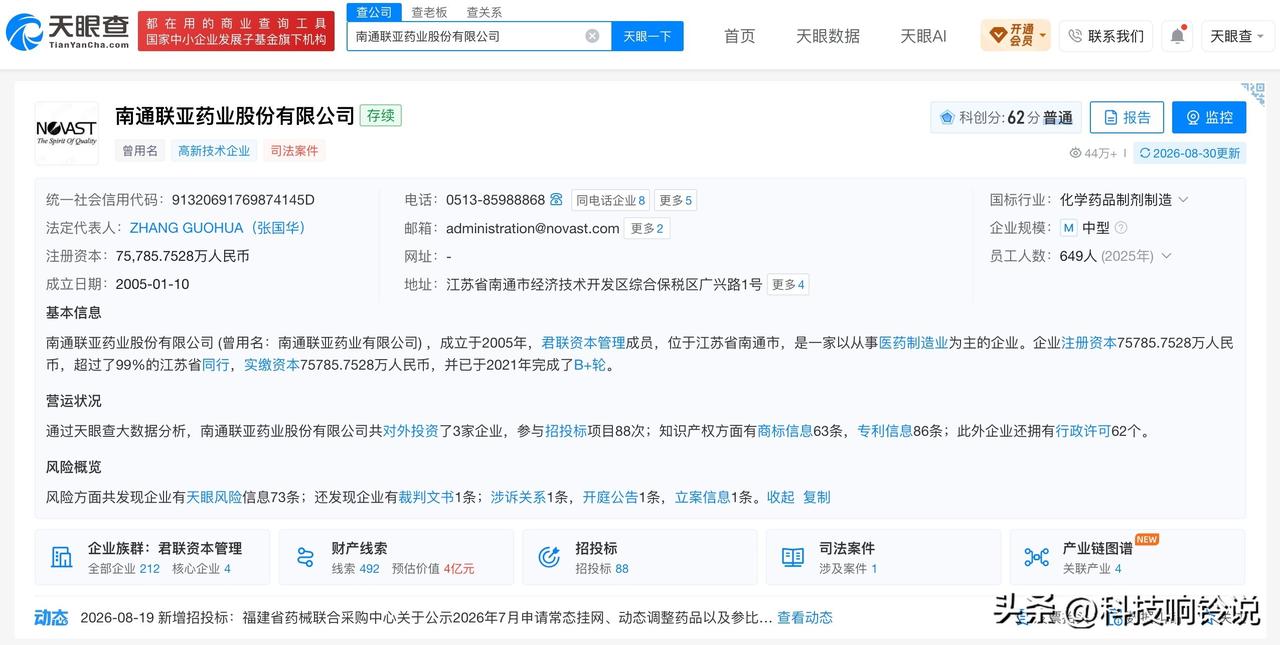Image resolution: width=1280 pixels, height=645 pixels.
Task: Expand 更多 5 phone numbers
Action: [x=675, y=200]
